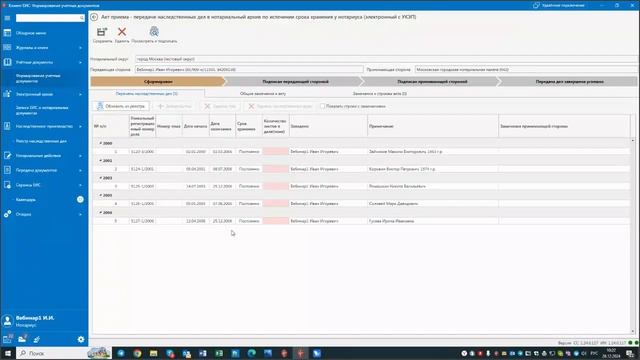Open Электронный архив sidebar icon
Image resolution: width=640 pixels, height=360 pixels.
tap(7, 94)
